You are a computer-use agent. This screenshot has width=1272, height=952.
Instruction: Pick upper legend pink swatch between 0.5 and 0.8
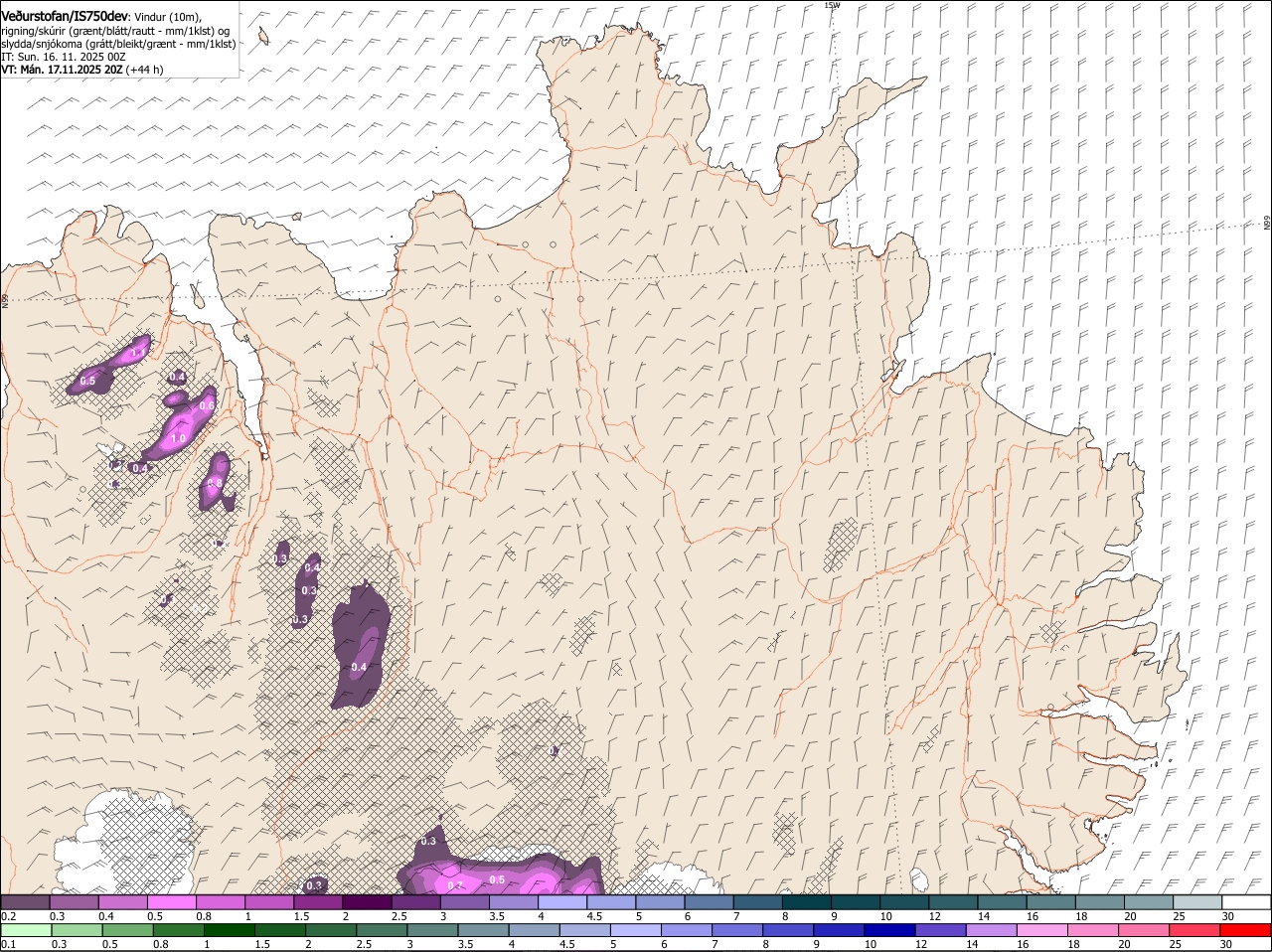coord(171,902)
